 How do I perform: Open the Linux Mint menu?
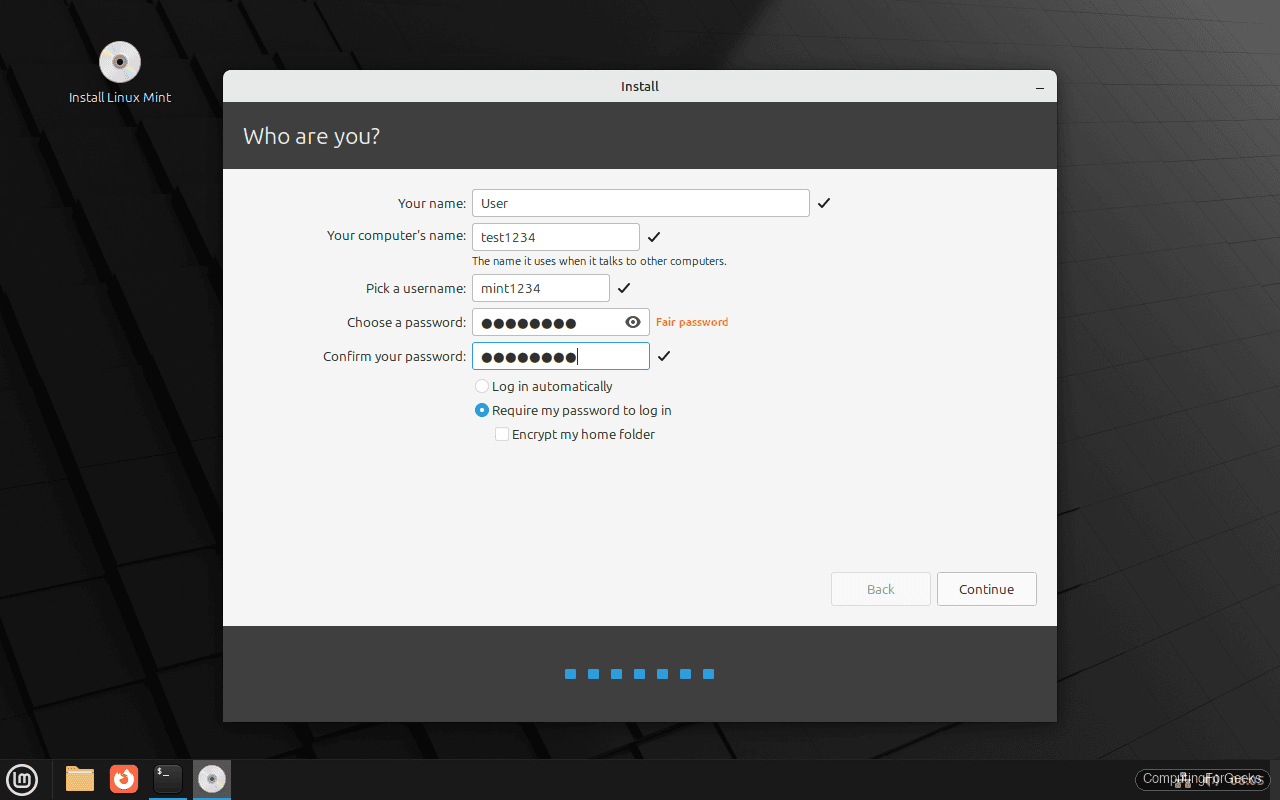click(x=22, y=780)
